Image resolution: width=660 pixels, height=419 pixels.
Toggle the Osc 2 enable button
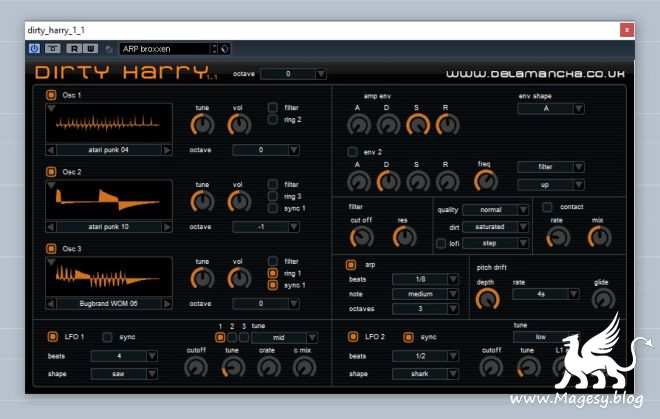coord(51,172)
